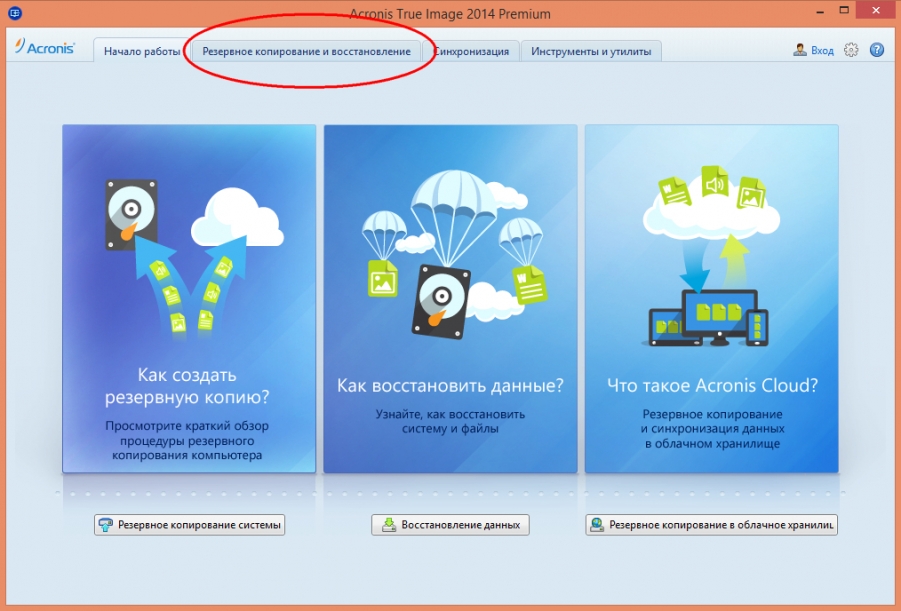The image size is (901, 611).
Task: Open the Как восстановить данные? heading
Action: [450, 385]
